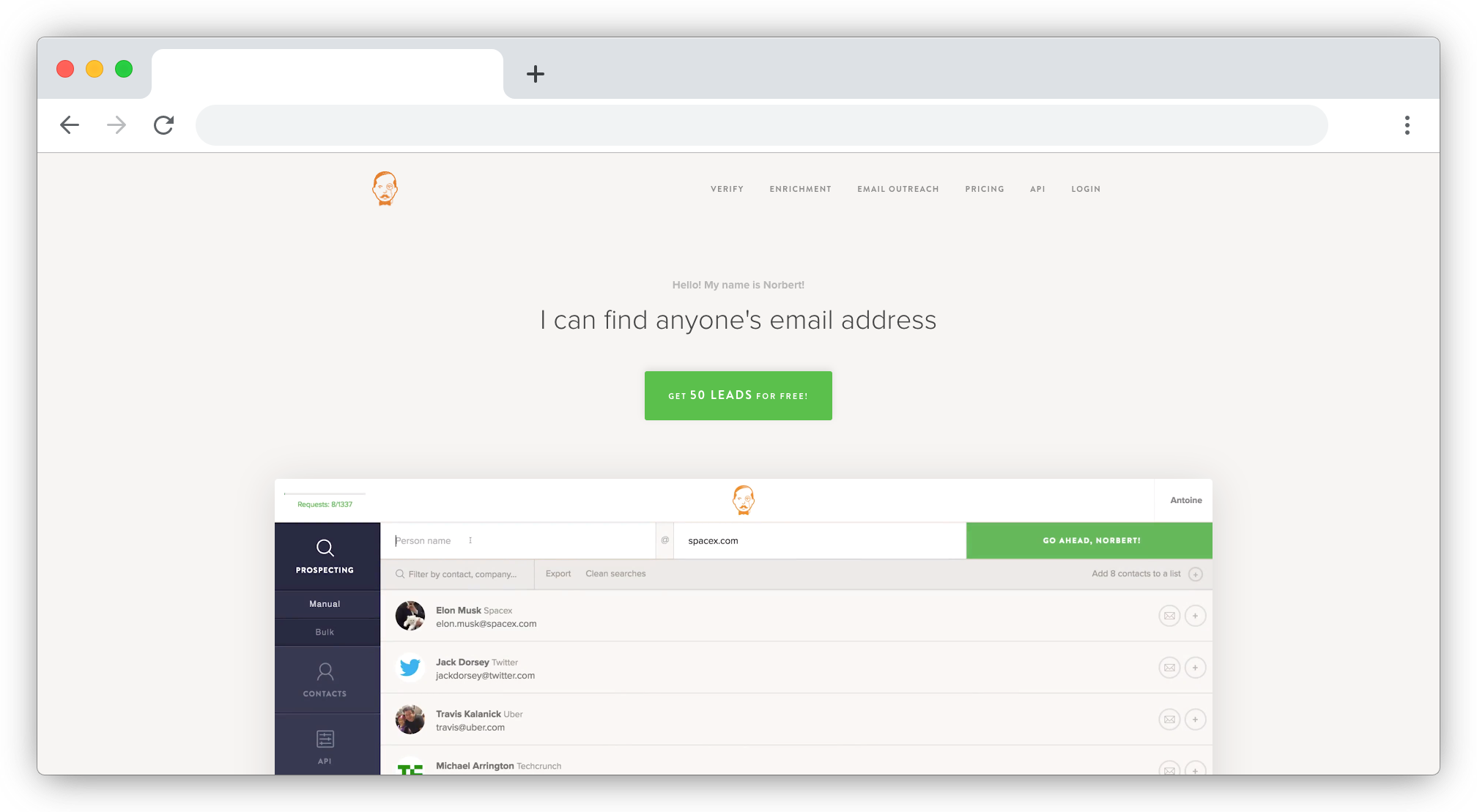This screenshot has height=812, width=1477.
Task: Click the plus icon beside Add 8 contacts to a list
Action: click(1196, 574)
